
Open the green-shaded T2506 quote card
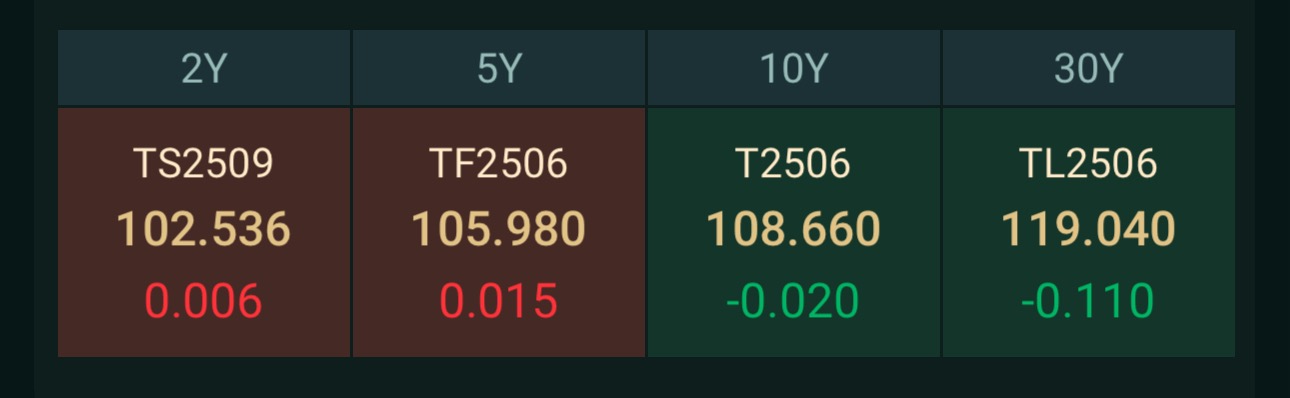[794, 232]
